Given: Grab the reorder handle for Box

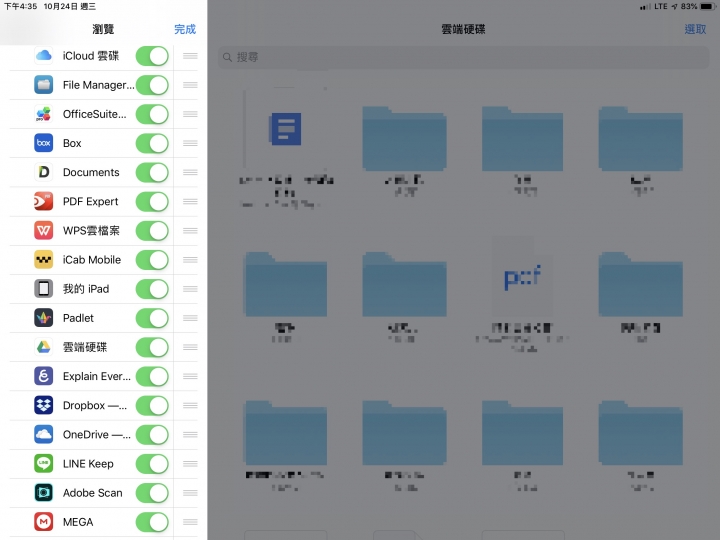Looking at the screenshot, I should pos(190,143).
